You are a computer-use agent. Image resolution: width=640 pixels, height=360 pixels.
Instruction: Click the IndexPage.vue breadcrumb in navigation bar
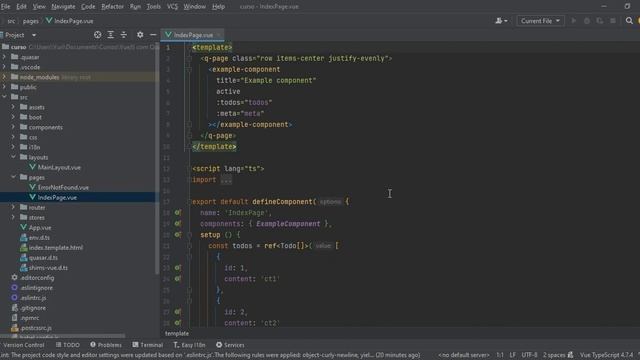coord(70,21)
